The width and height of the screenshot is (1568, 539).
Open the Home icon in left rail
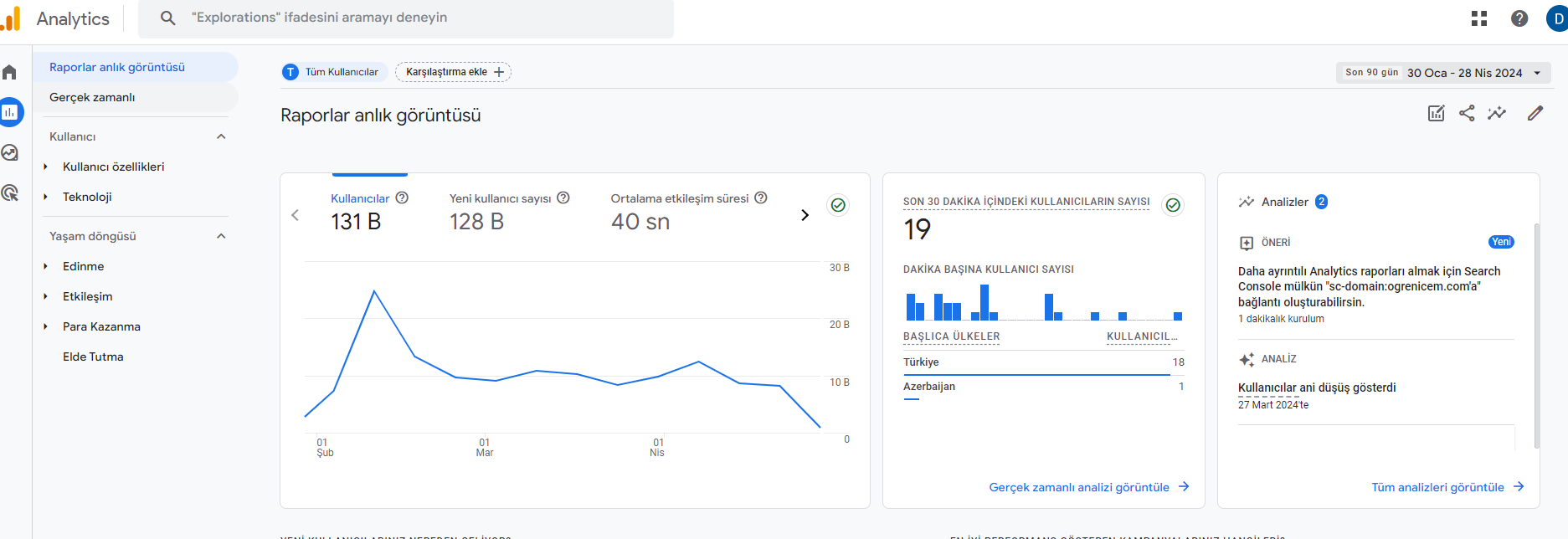click(x=10, y=72)
